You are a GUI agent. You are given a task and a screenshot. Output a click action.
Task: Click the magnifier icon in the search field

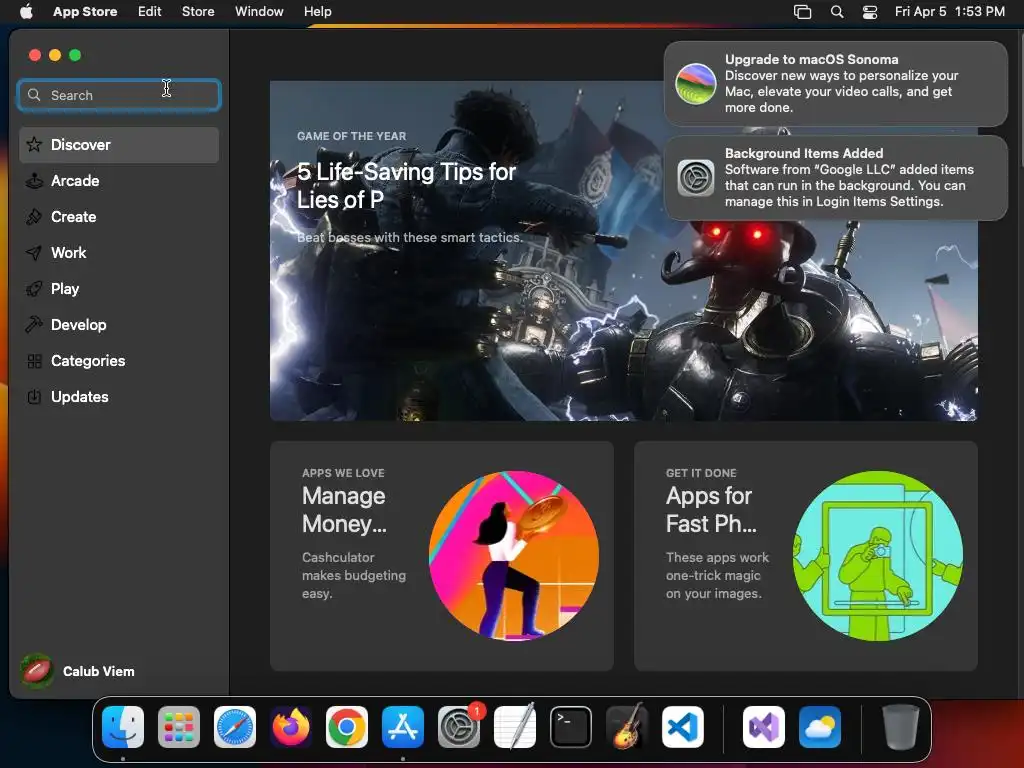pos(34,95)
